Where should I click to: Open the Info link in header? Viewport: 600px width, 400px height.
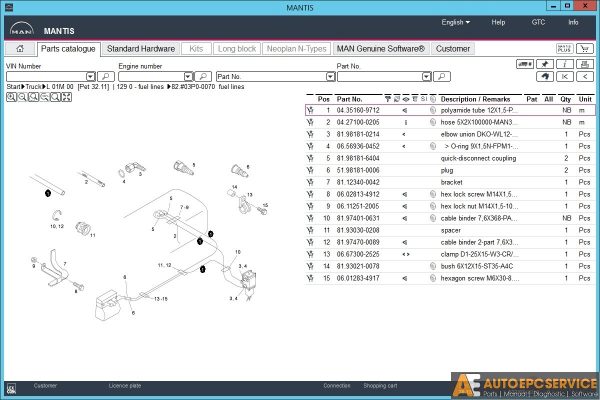tap(573, 22)
